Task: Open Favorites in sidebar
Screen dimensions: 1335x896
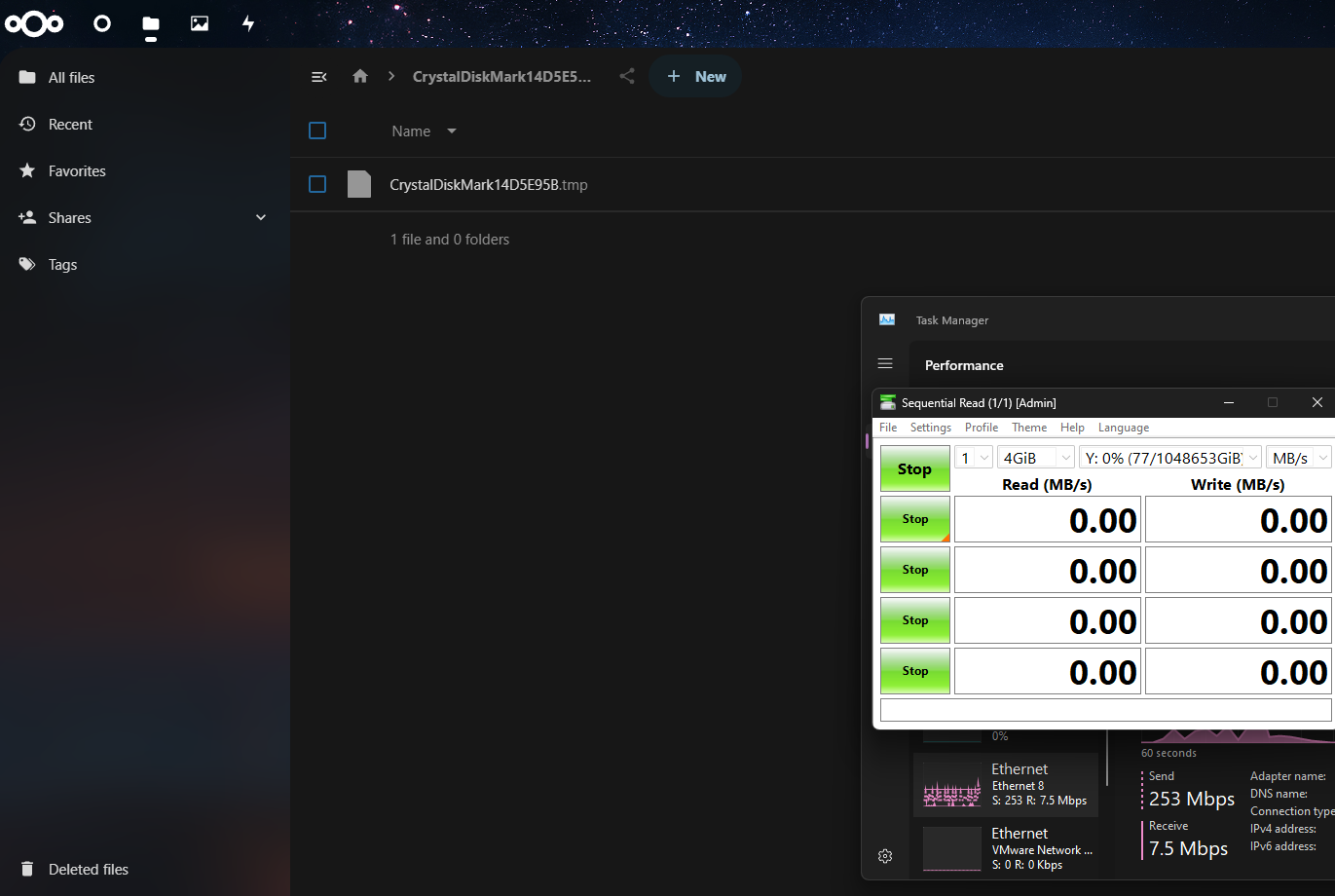Action: [x=145, y=170]
